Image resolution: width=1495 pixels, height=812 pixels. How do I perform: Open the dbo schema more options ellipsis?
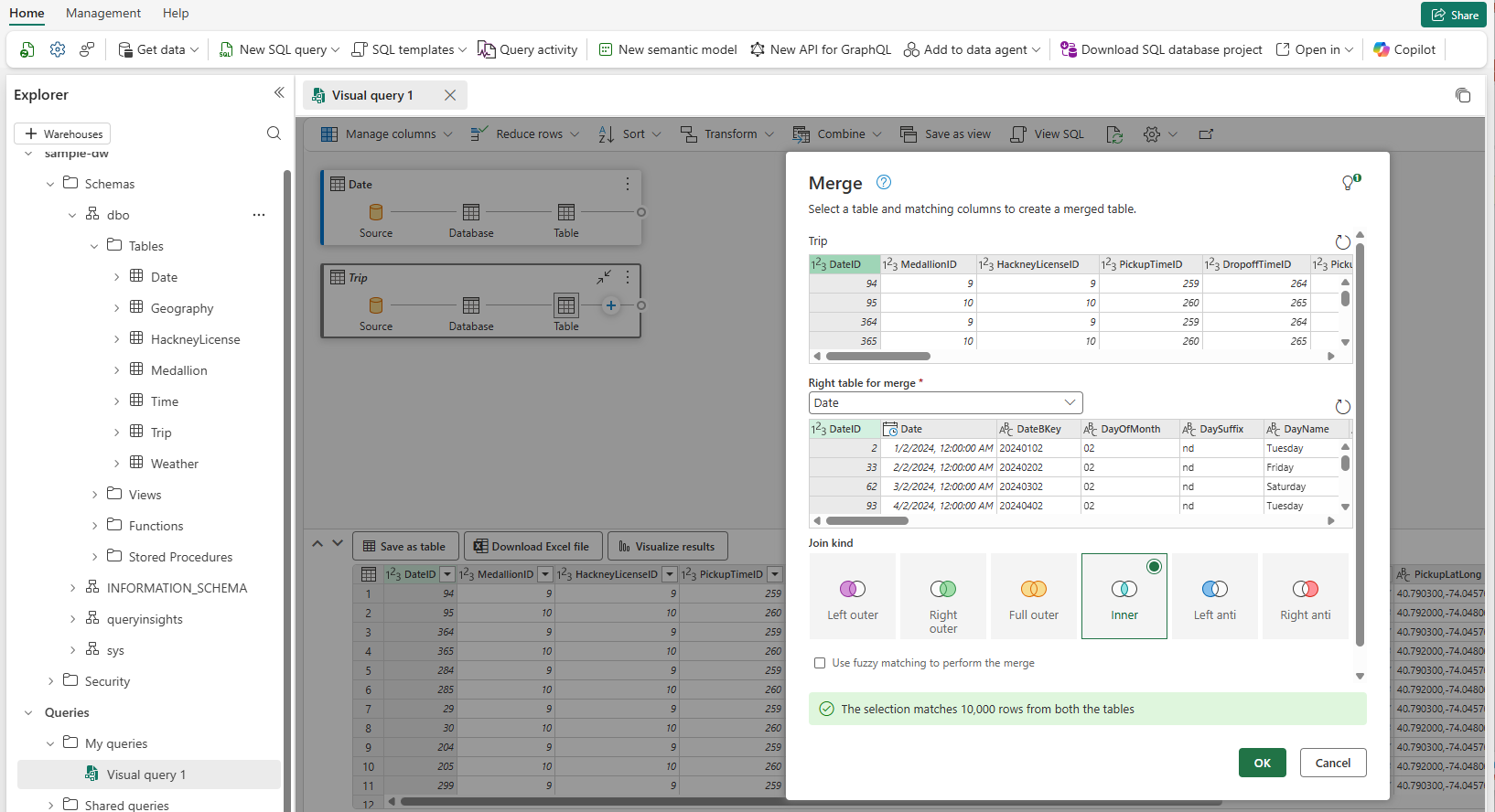tap(259, 215)
